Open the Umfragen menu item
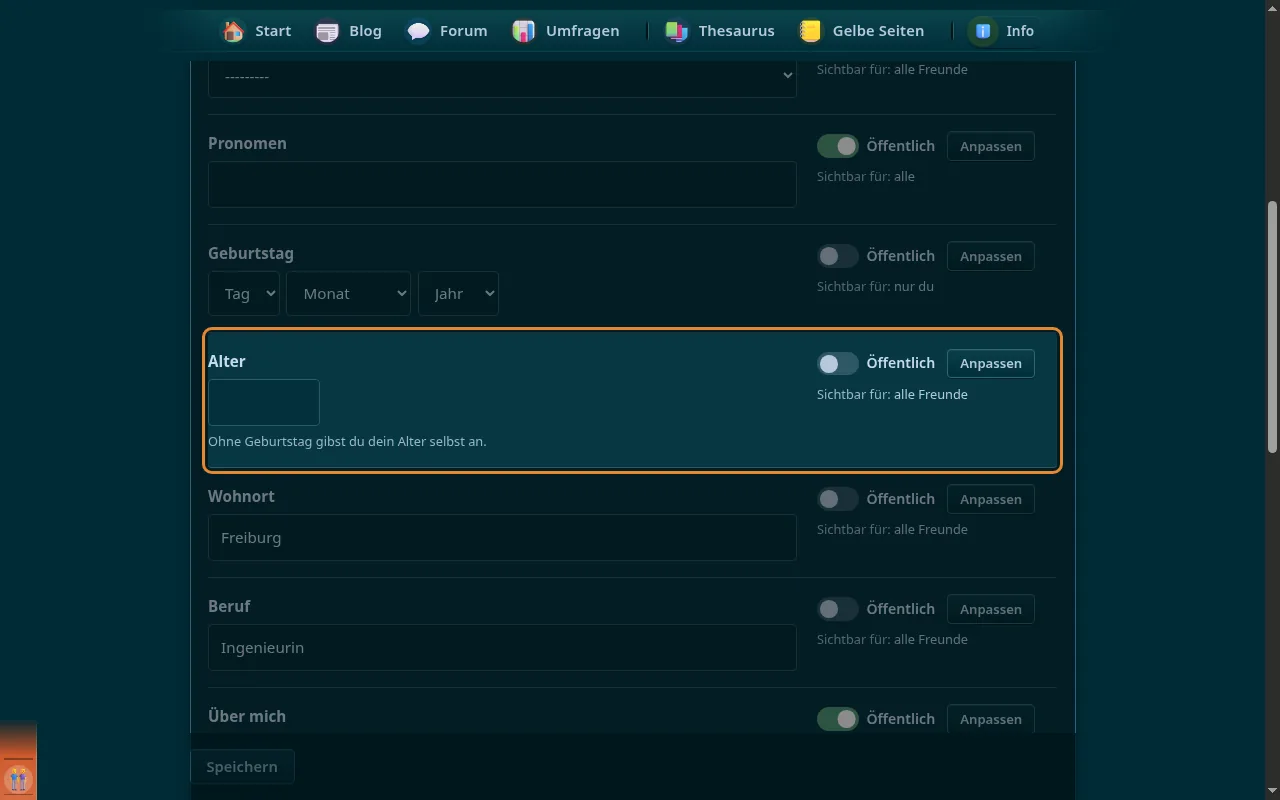The image size is (1280, 800). click(x=566, y=31)
